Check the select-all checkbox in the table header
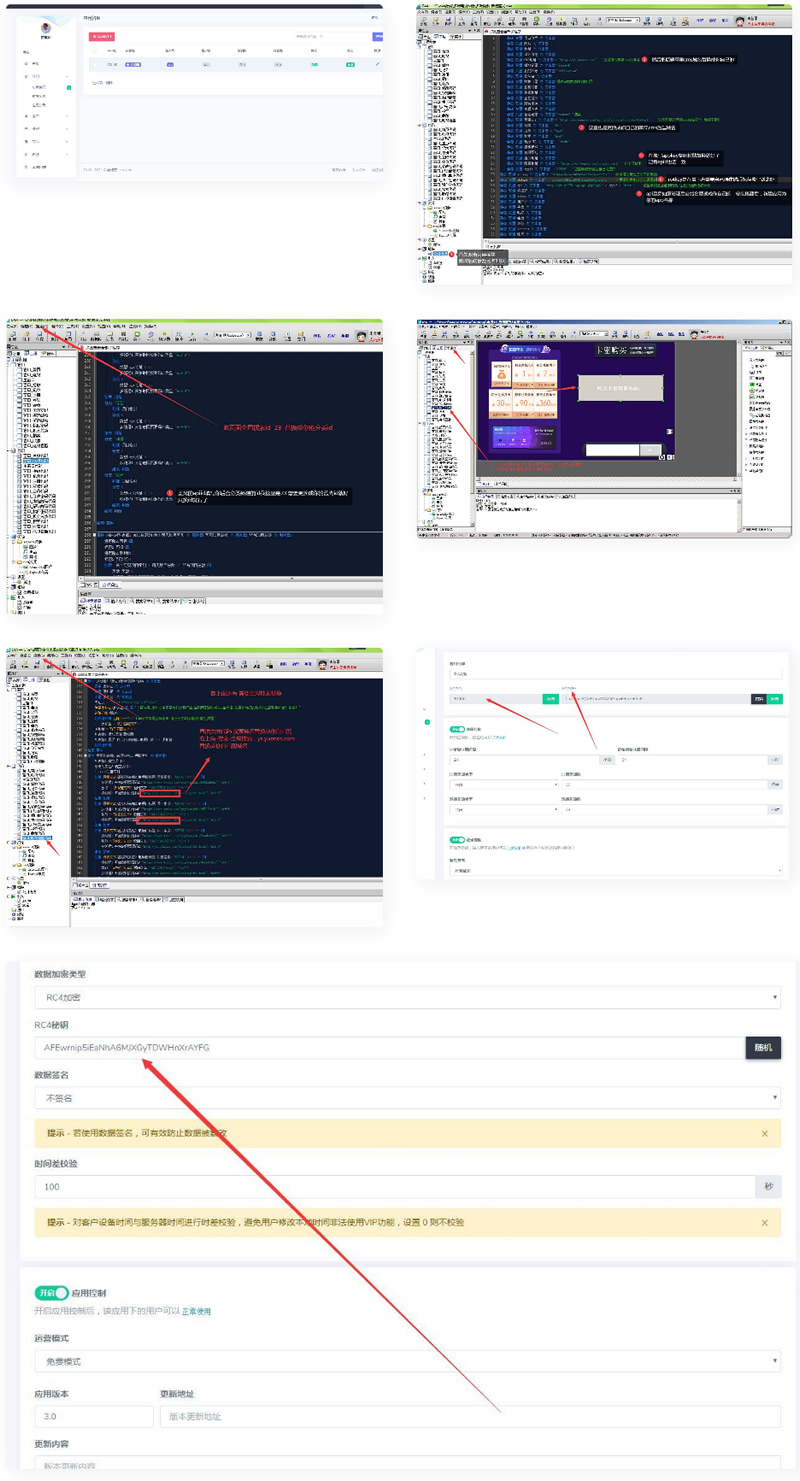This screenshot has height=1481, width=800. 93,50
